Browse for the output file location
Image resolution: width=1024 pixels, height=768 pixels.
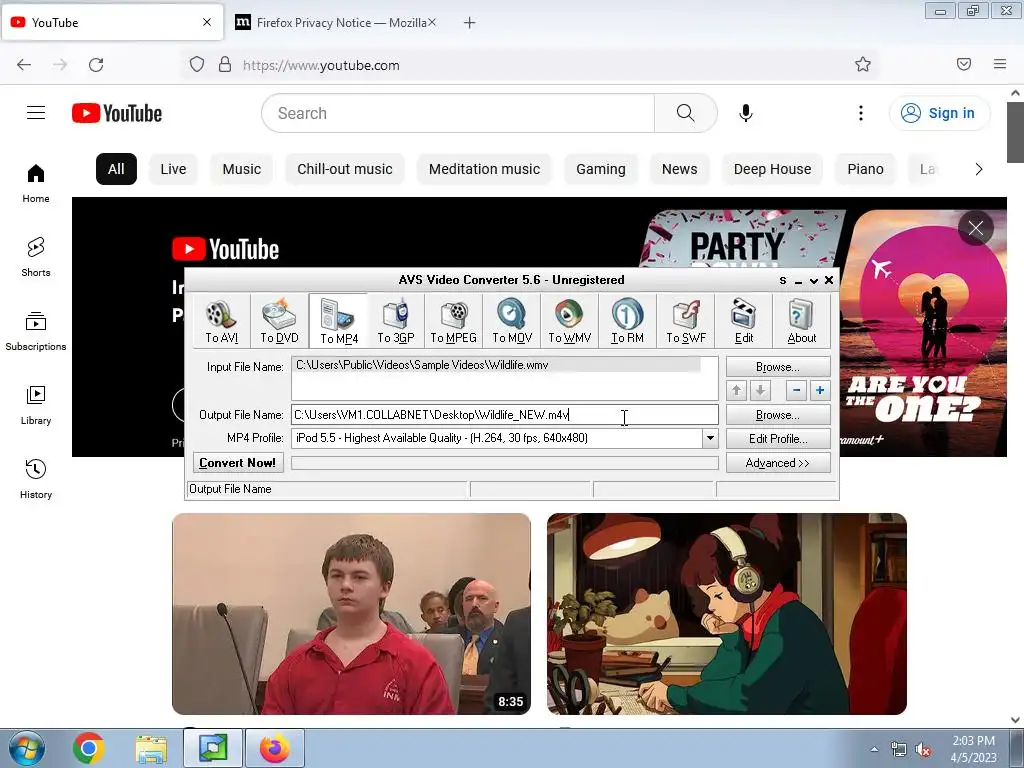point(778,415)
